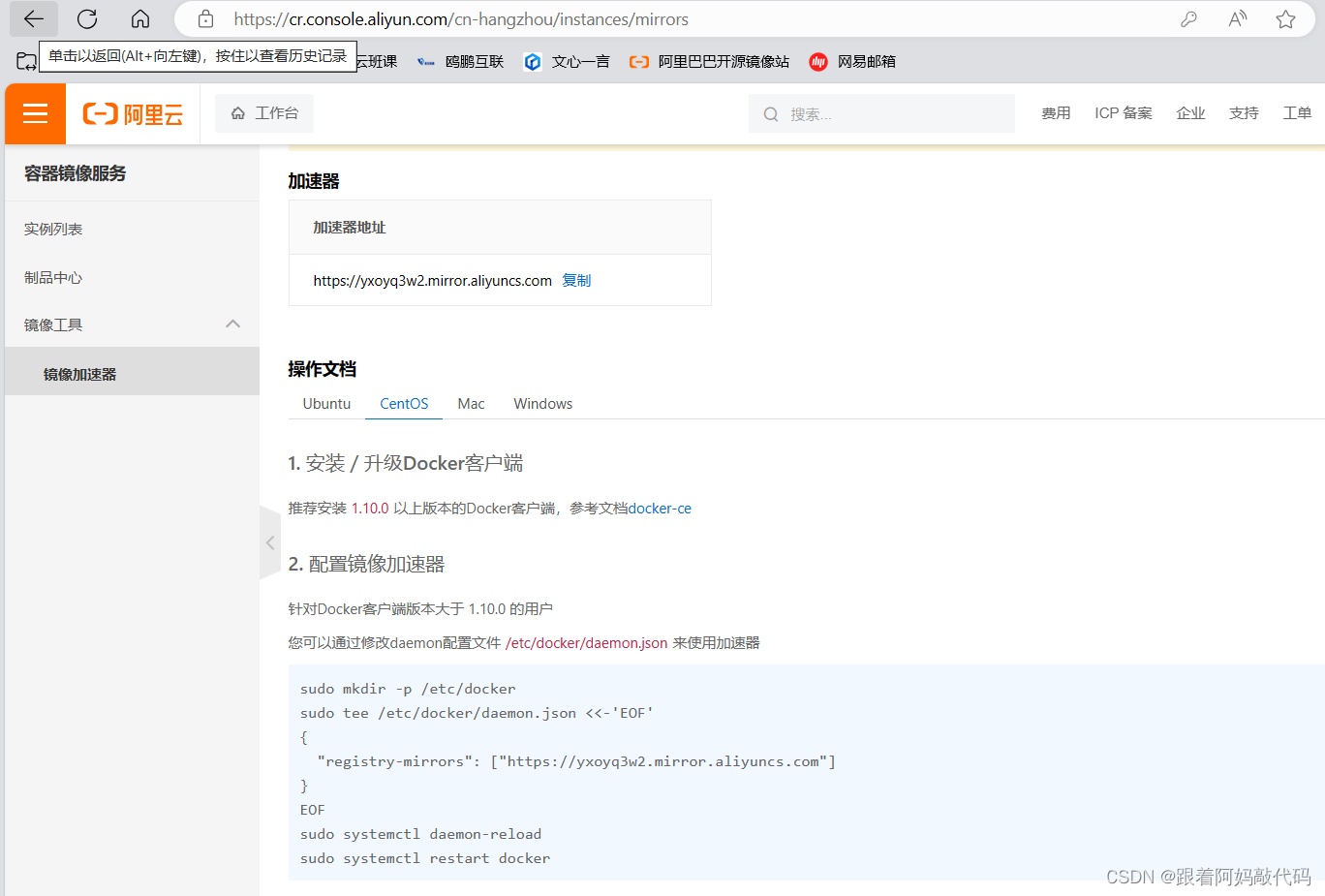Click the Aliyun logo

point(132,113)
